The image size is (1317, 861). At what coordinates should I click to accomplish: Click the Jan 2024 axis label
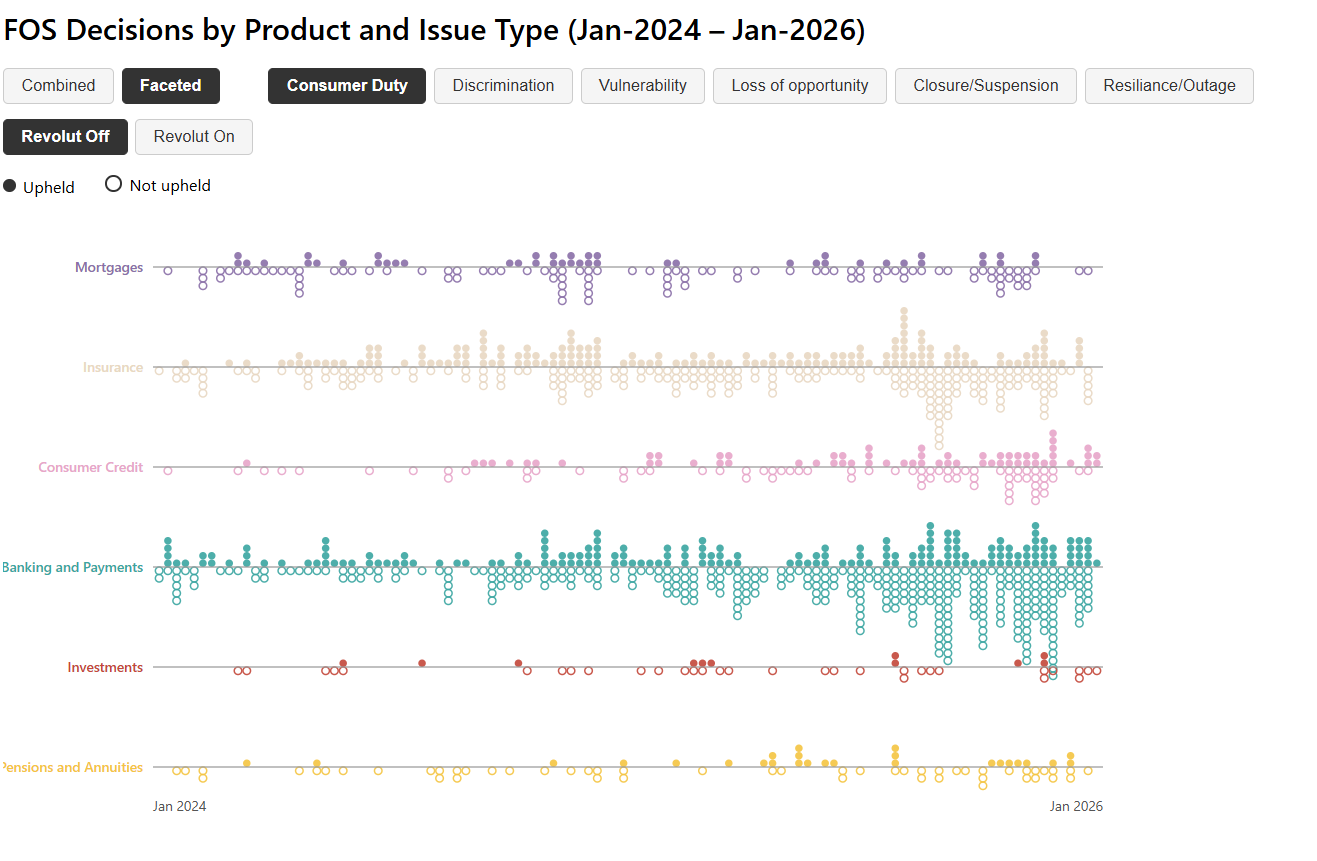[x=180, y=806]
